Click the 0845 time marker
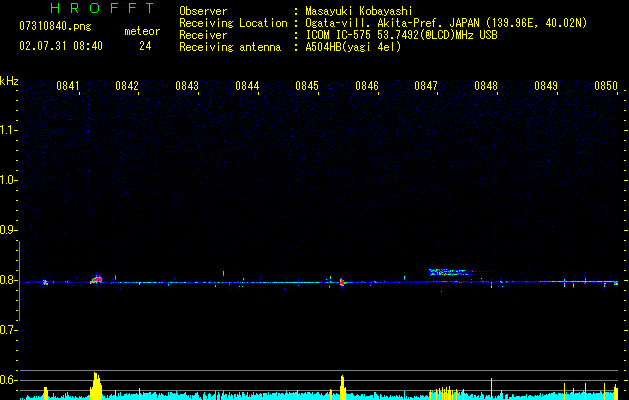Viewport: 629px width, 400px height. point(307,86)
